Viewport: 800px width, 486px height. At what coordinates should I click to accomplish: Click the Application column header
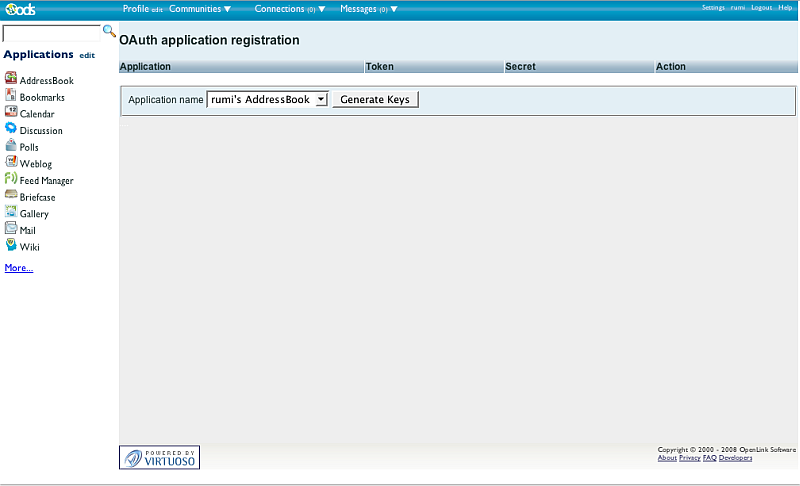[x=242, y=66]
